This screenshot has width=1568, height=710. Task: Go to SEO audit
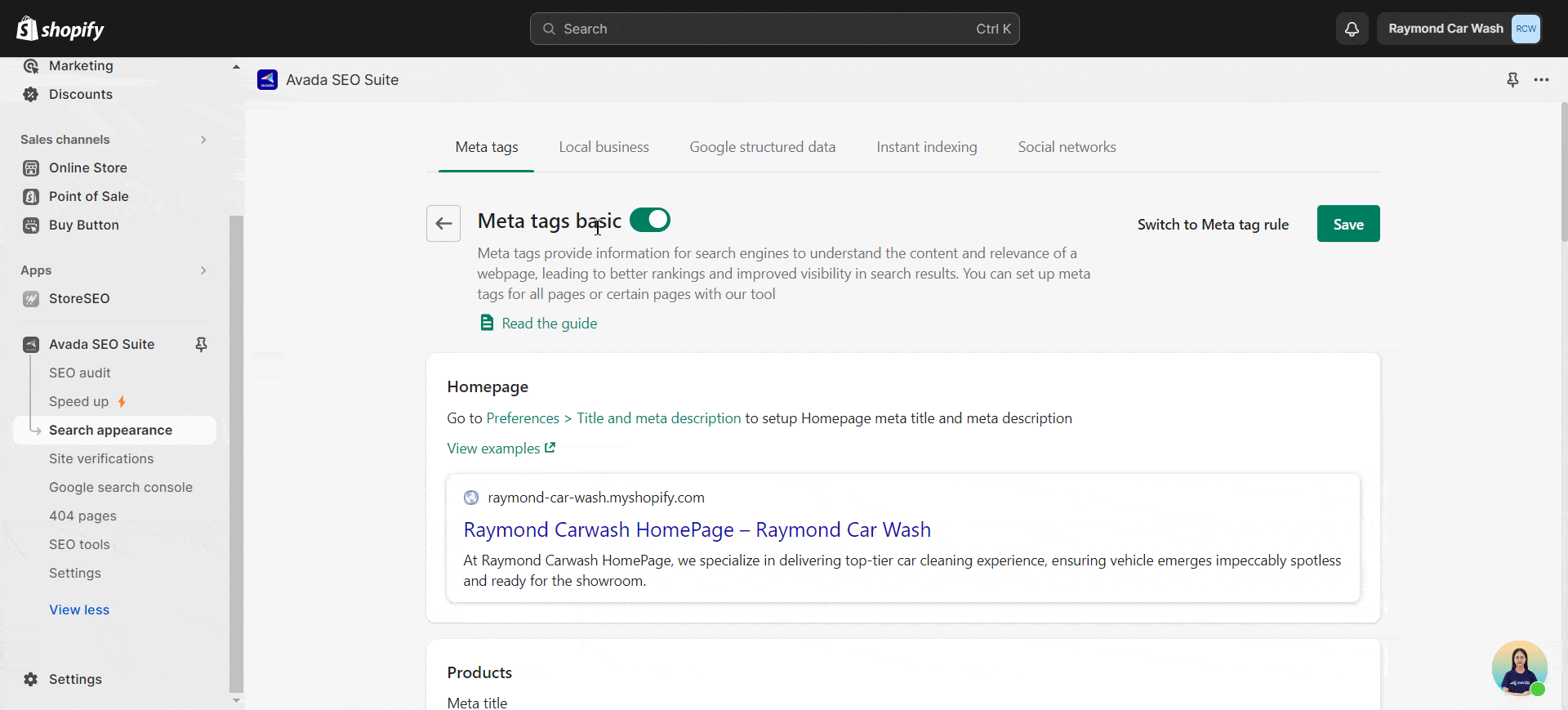point(79,373)
